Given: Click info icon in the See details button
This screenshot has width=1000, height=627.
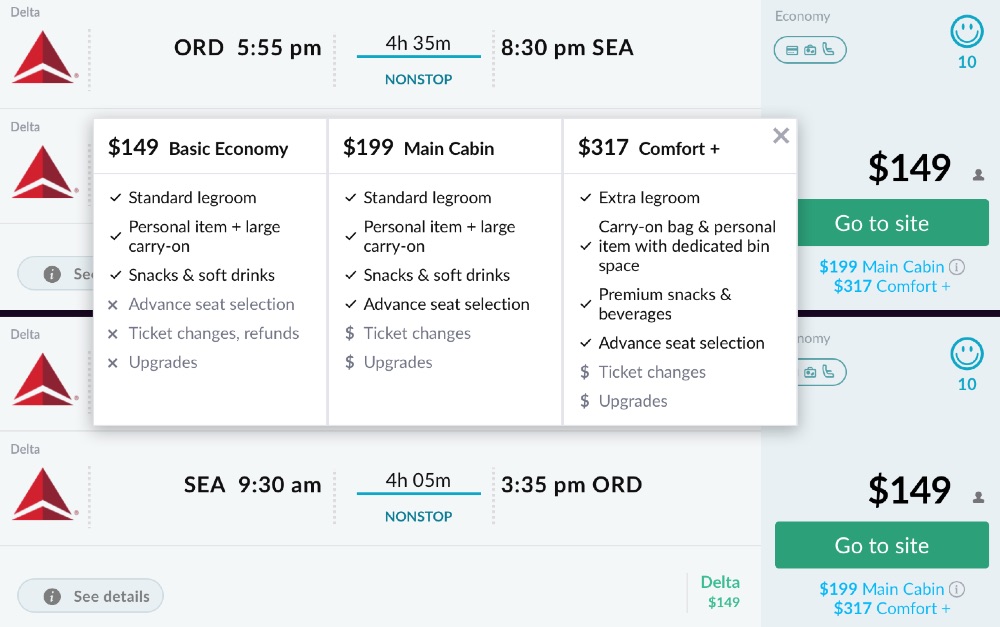Looking at the screenshot, I should (52, 596).
